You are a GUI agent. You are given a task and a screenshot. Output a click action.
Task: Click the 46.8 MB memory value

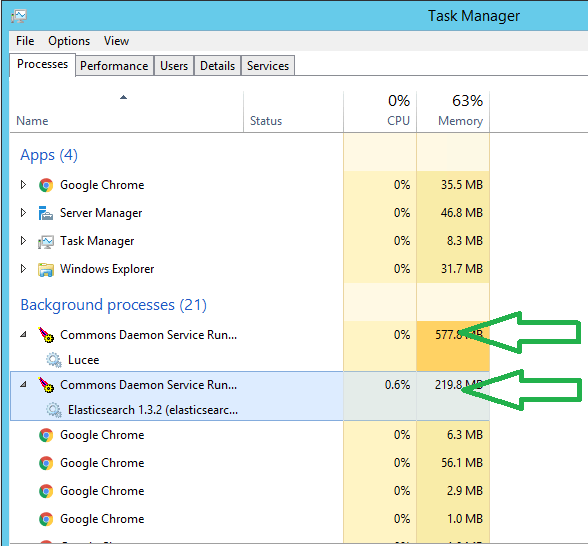(462, 213)
